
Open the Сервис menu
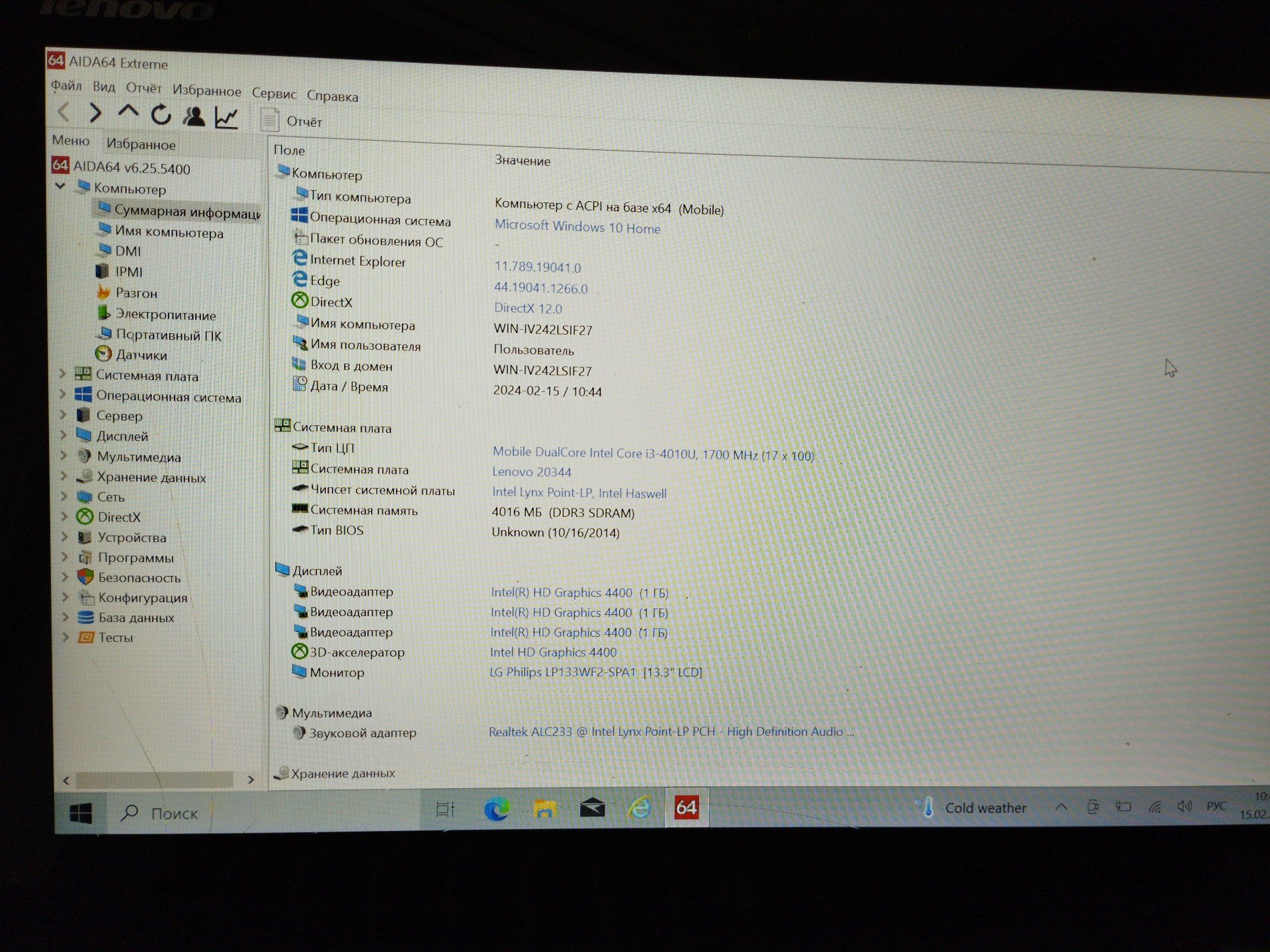(274, 93)
